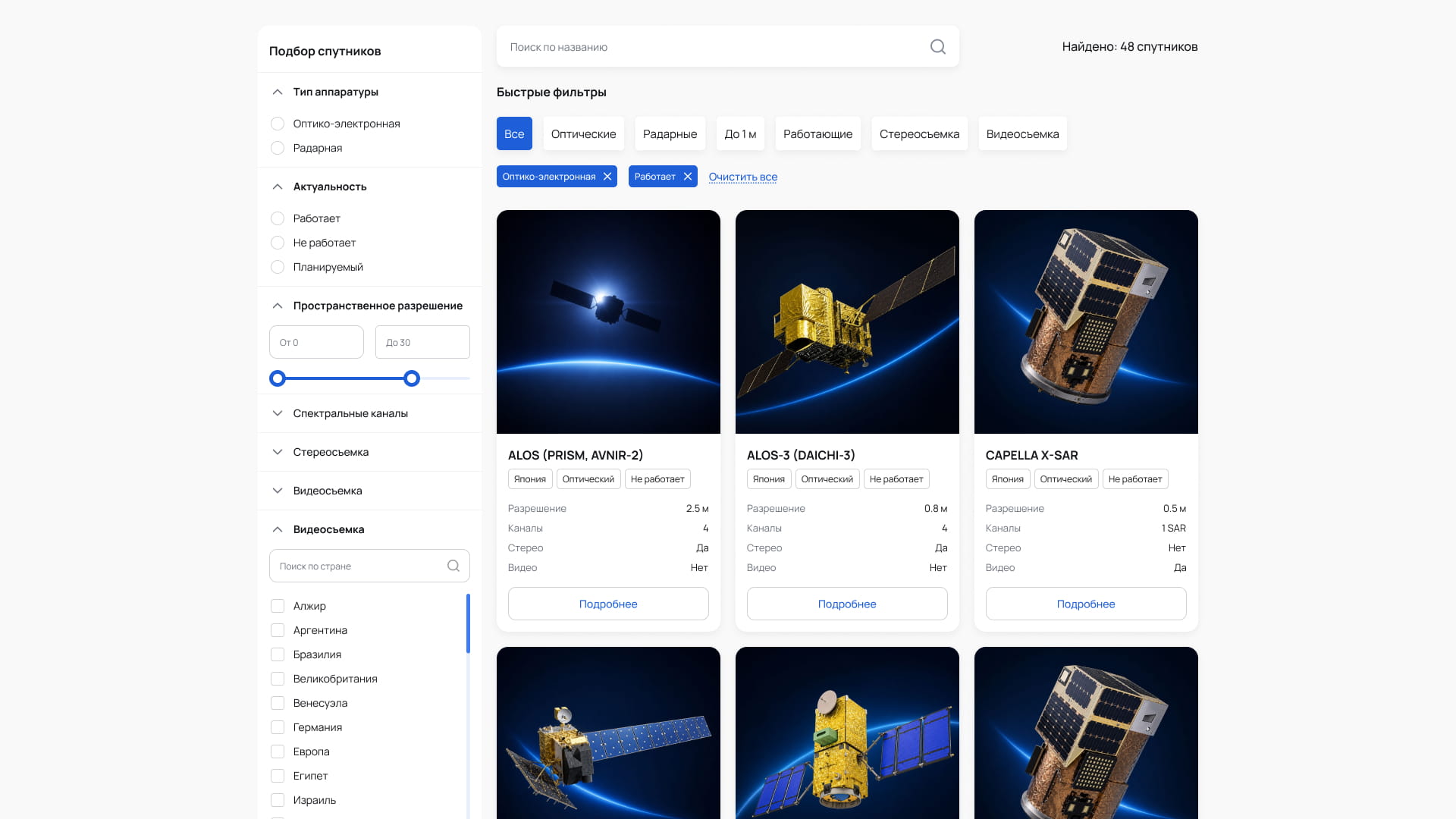Check the Бразилия country checkbox

(278, 654)
